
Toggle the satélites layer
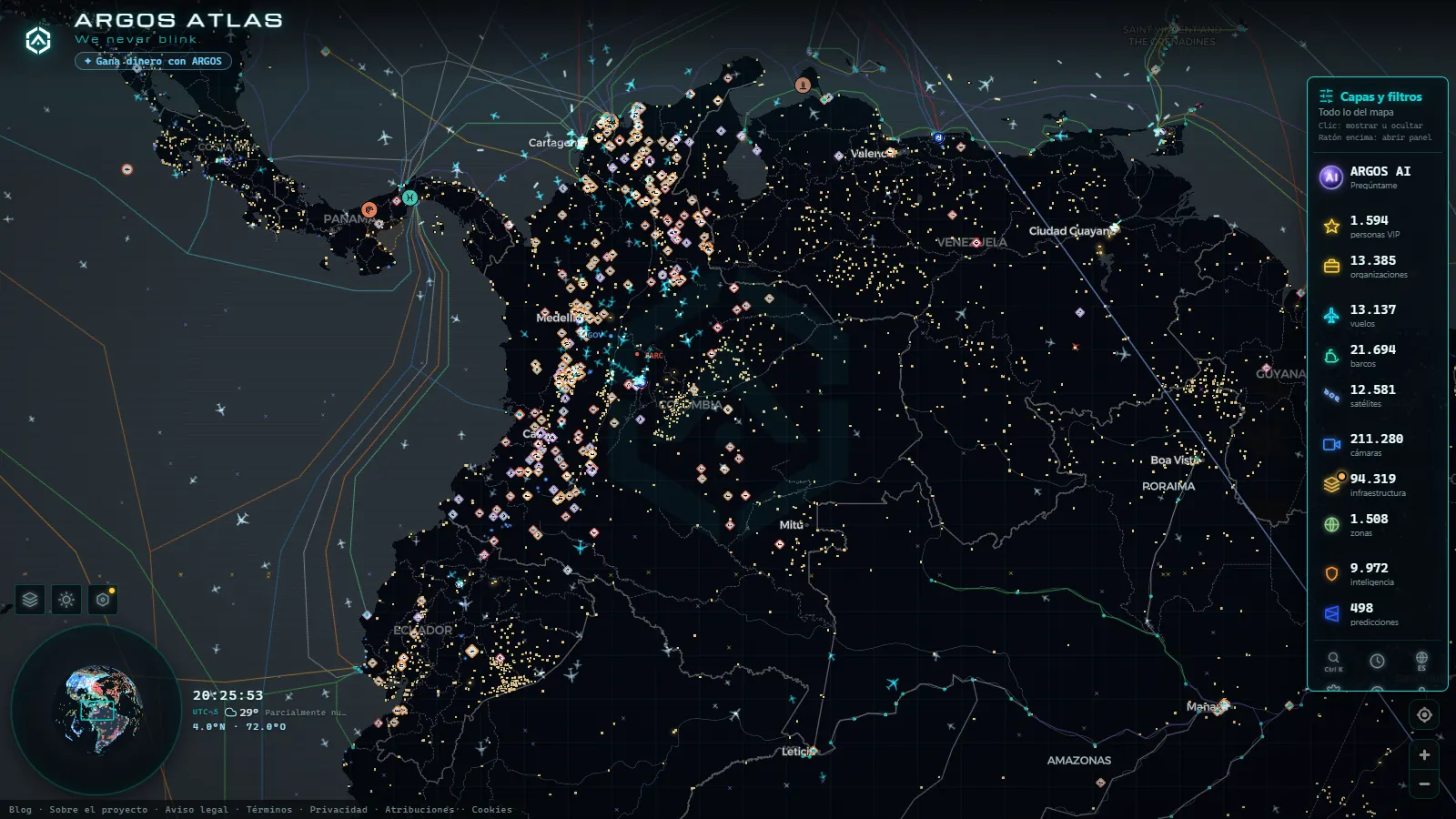point(1377,395)
